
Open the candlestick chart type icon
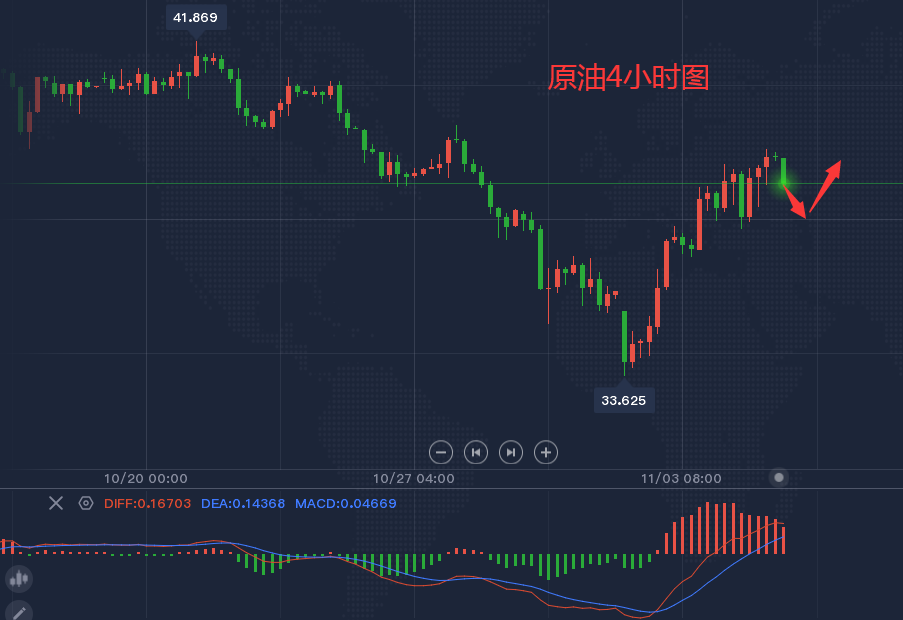tap(19, 579)
